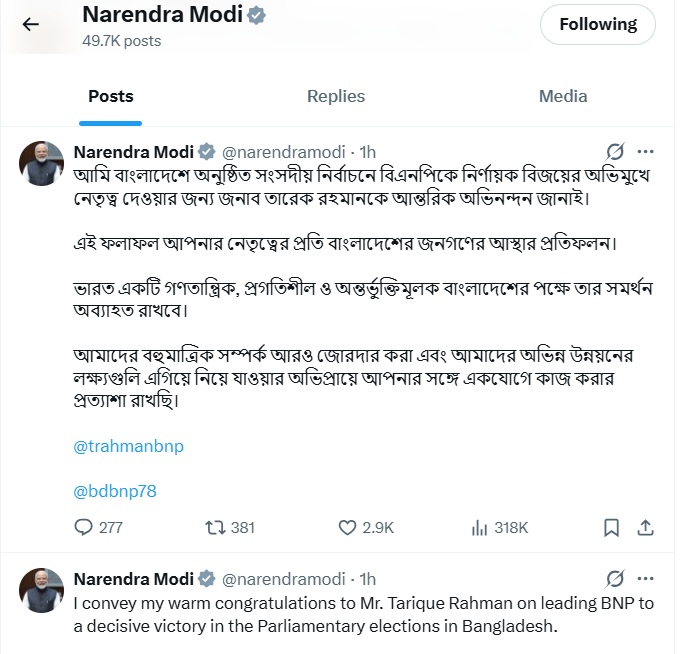The image size is (694, 654).
Task: Click Modi's avatar on first post
Action: pyautogui.click(x=42, y=163)
